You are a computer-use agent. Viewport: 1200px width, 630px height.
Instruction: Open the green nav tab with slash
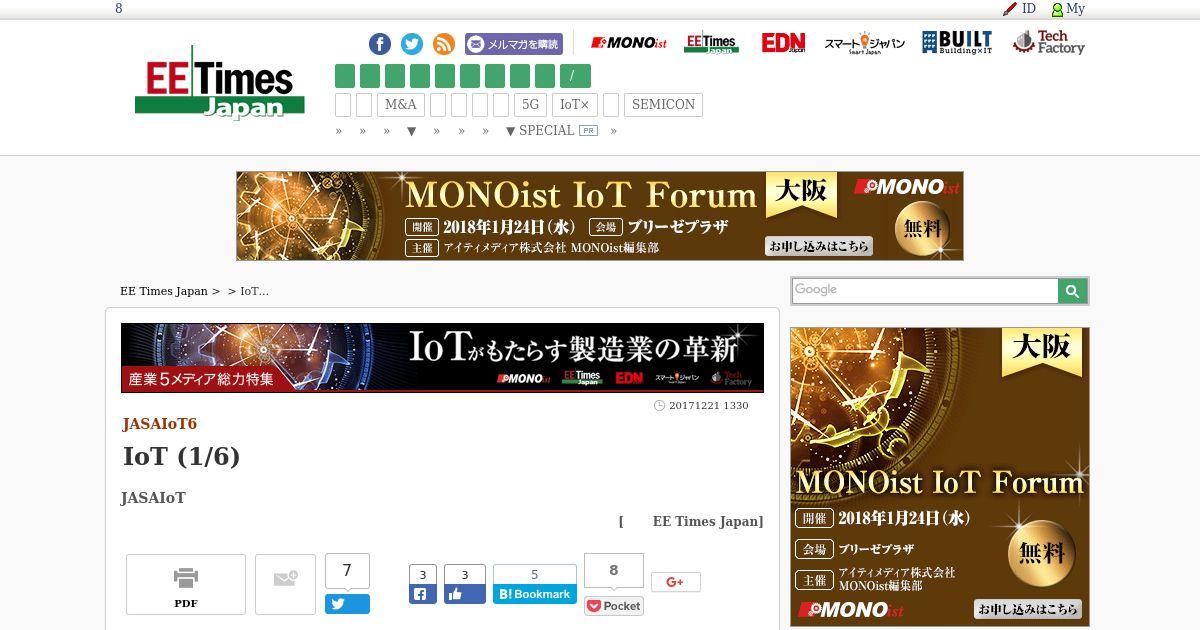[x=575, y=76]
